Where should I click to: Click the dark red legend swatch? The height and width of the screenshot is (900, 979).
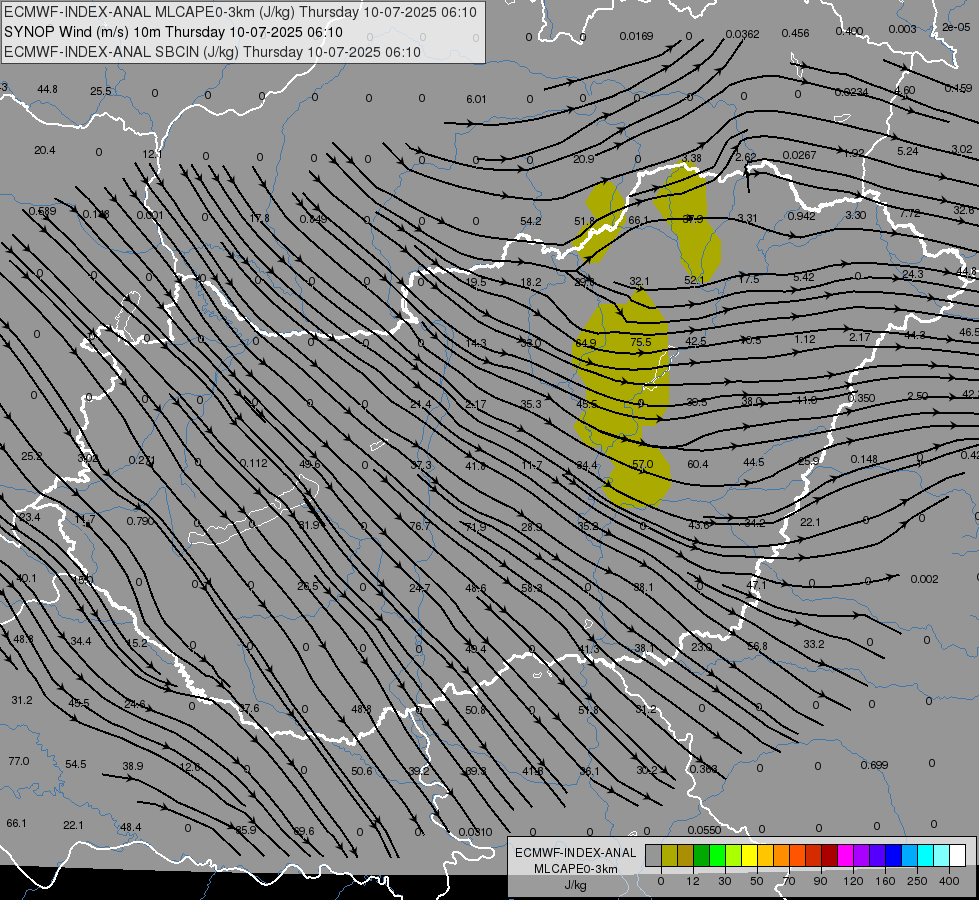coord(829,855)
